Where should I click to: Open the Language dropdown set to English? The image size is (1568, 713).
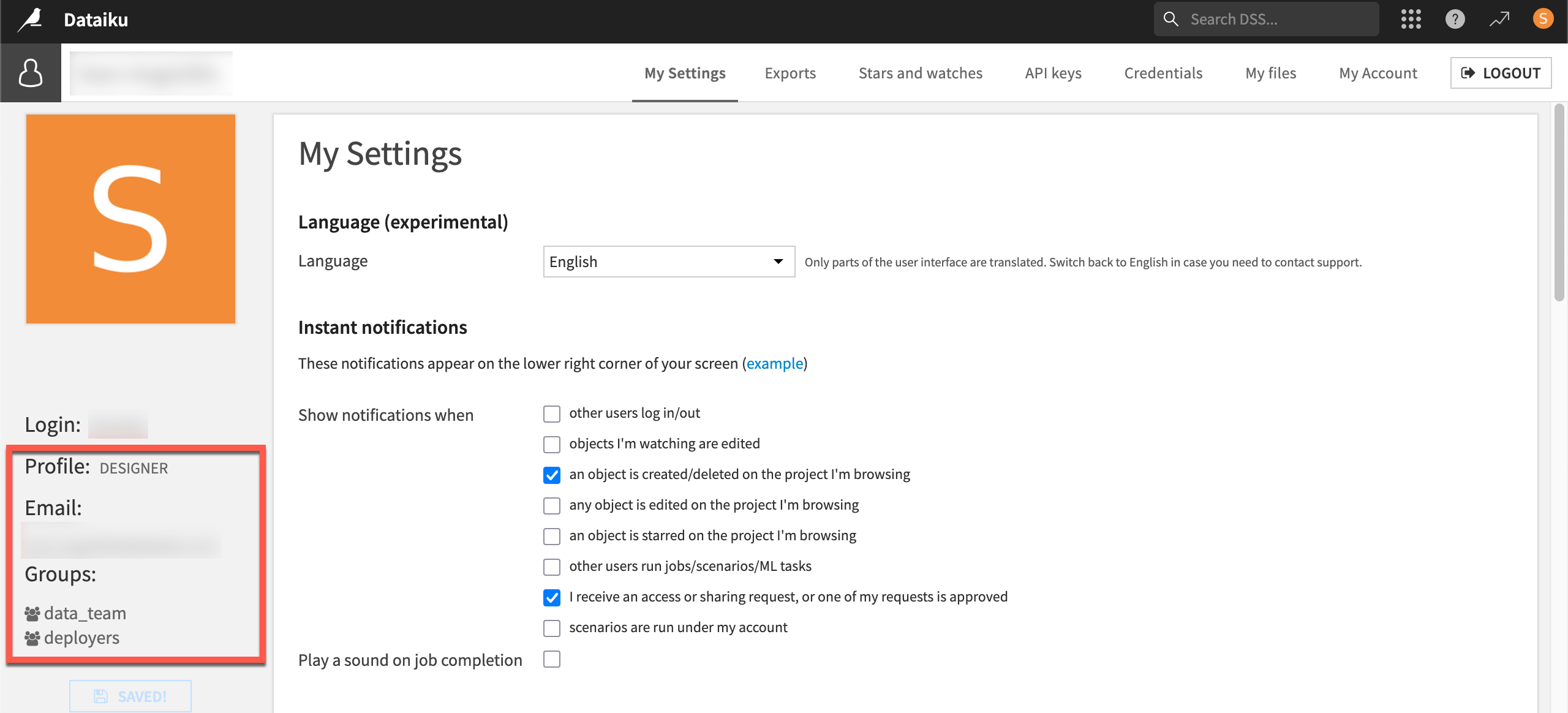[x=669, y=262]
